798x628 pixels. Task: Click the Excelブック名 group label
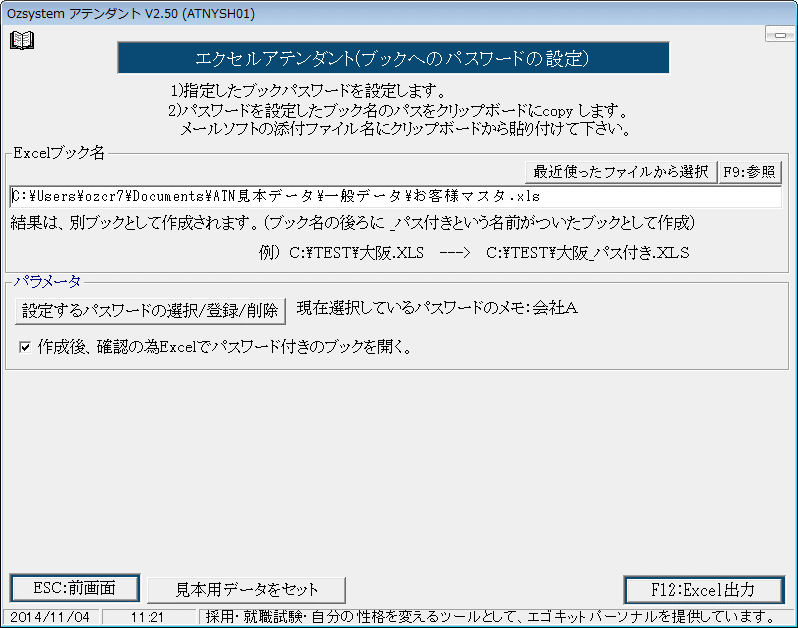(x=59, y=153)
